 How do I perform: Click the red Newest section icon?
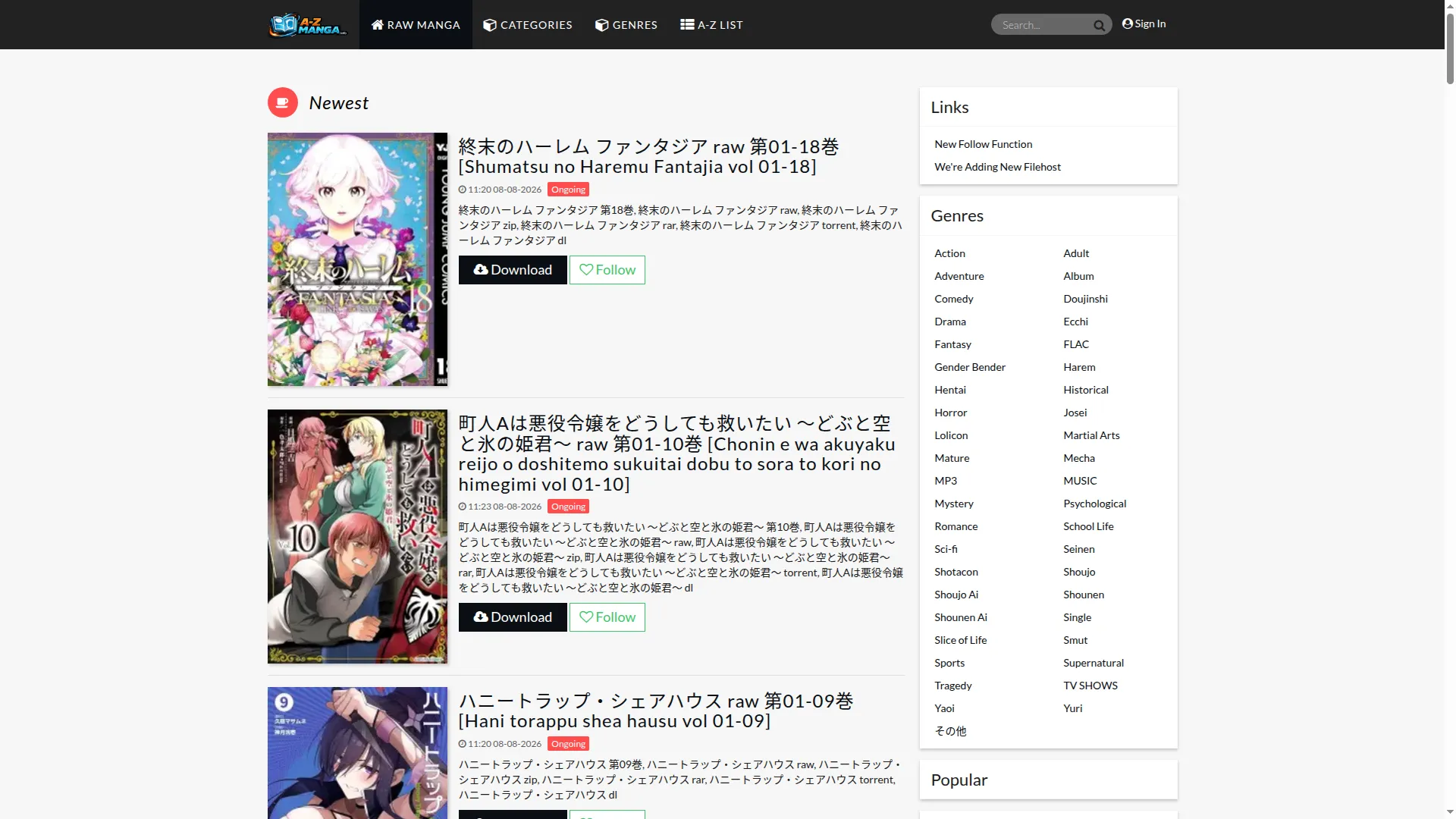[x=282, y=102]
